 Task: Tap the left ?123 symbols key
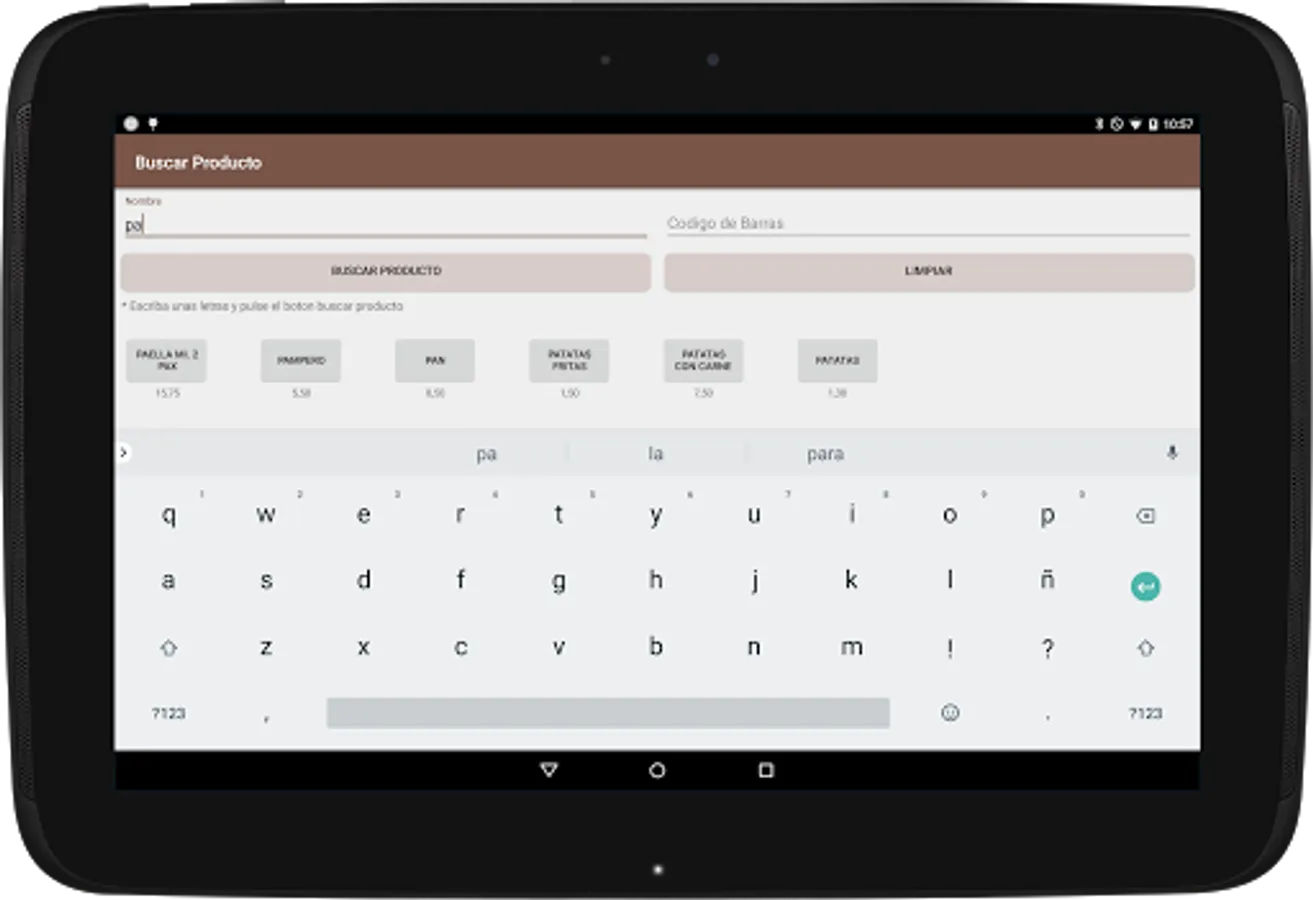pyautogui.click(x=169, y=713)
